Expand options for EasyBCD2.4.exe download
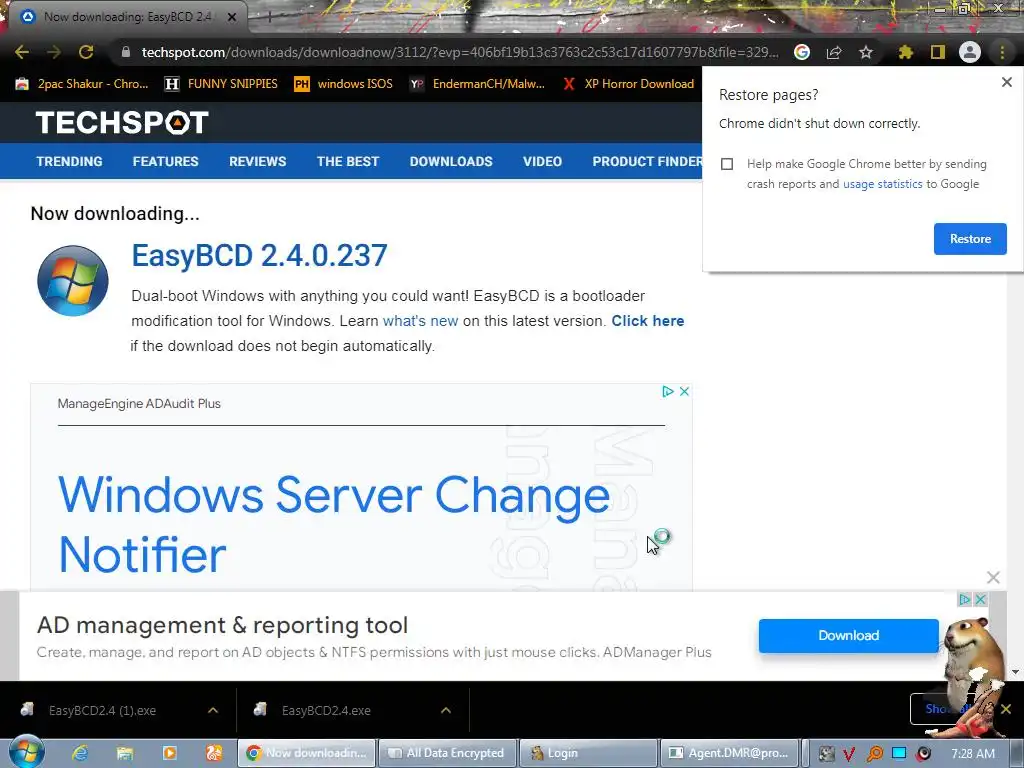 pos(446,711)
